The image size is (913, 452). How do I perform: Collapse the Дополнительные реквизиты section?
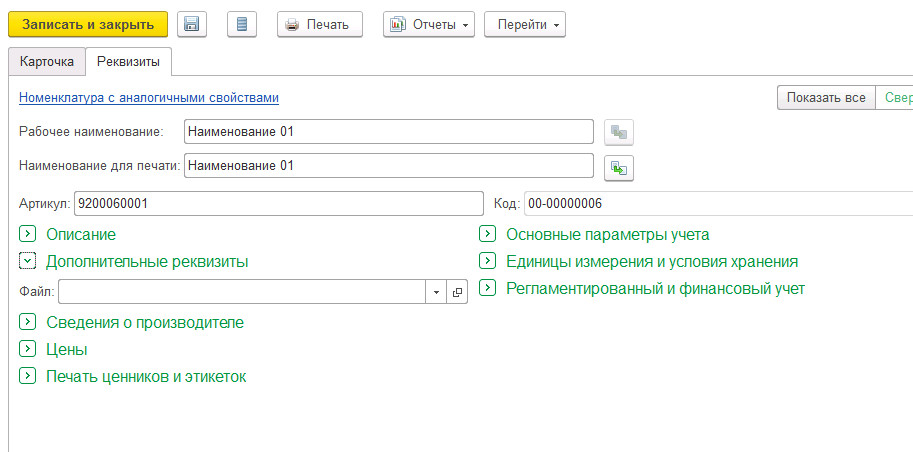coord(27,261)
